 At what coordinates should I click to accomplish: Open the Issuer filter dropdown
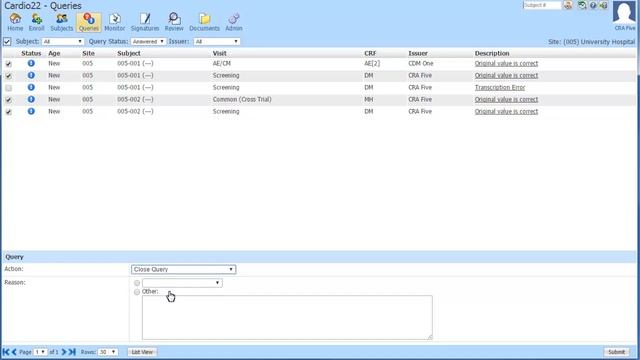pos(216,42)
